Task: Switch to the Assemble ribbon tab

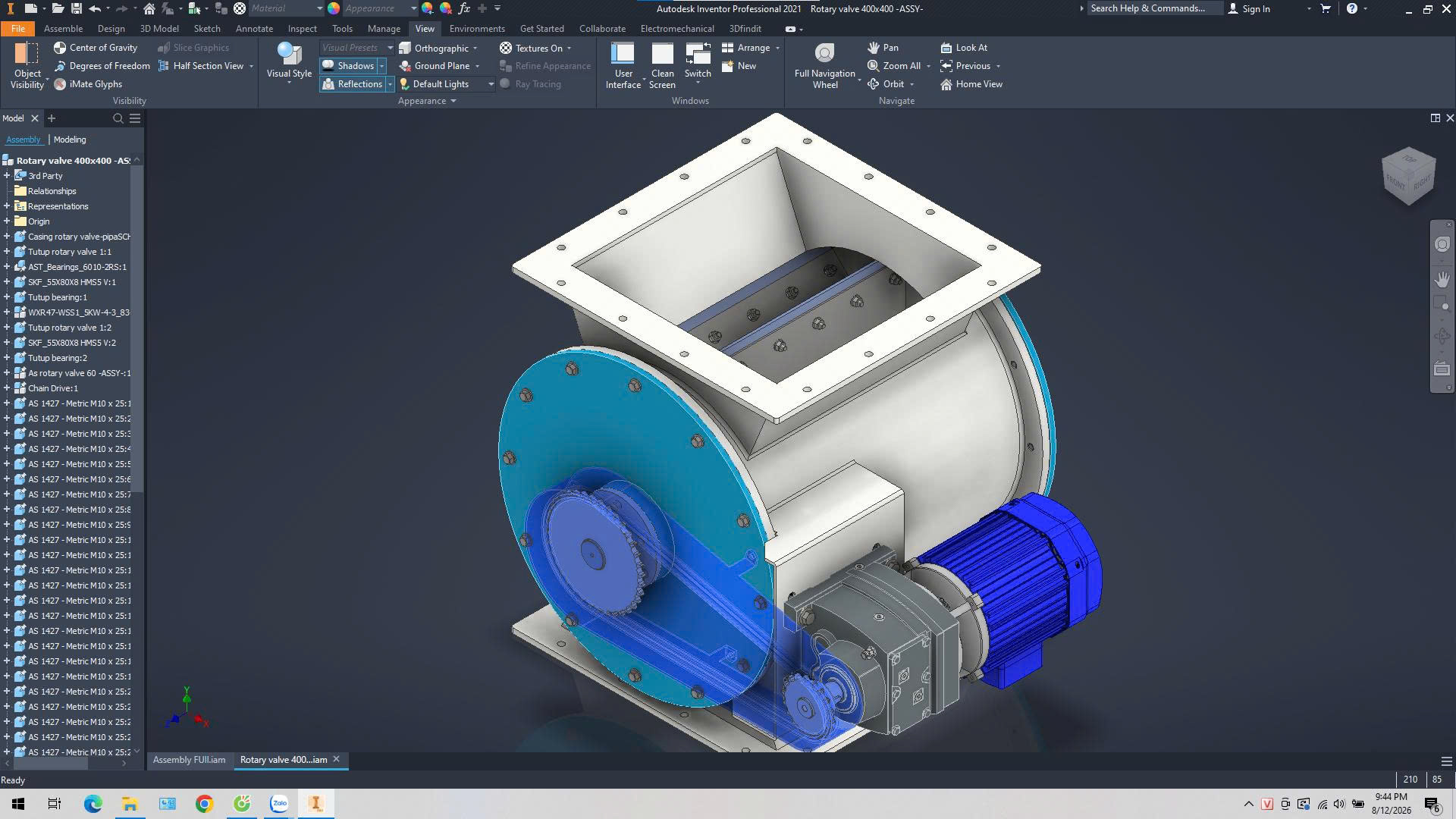Action: tap(63, 29)
